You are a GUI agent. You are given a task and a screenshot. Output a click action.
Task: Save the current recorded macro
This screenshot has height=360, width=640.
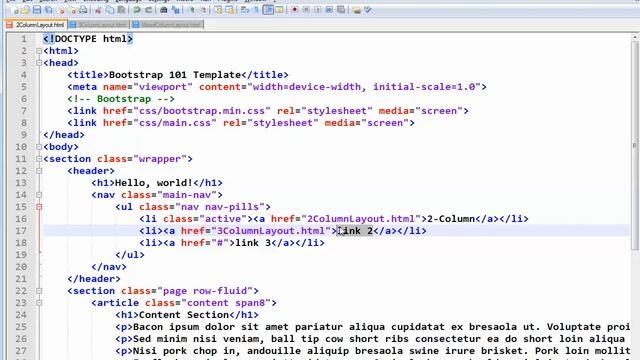[x=341, y=10]
